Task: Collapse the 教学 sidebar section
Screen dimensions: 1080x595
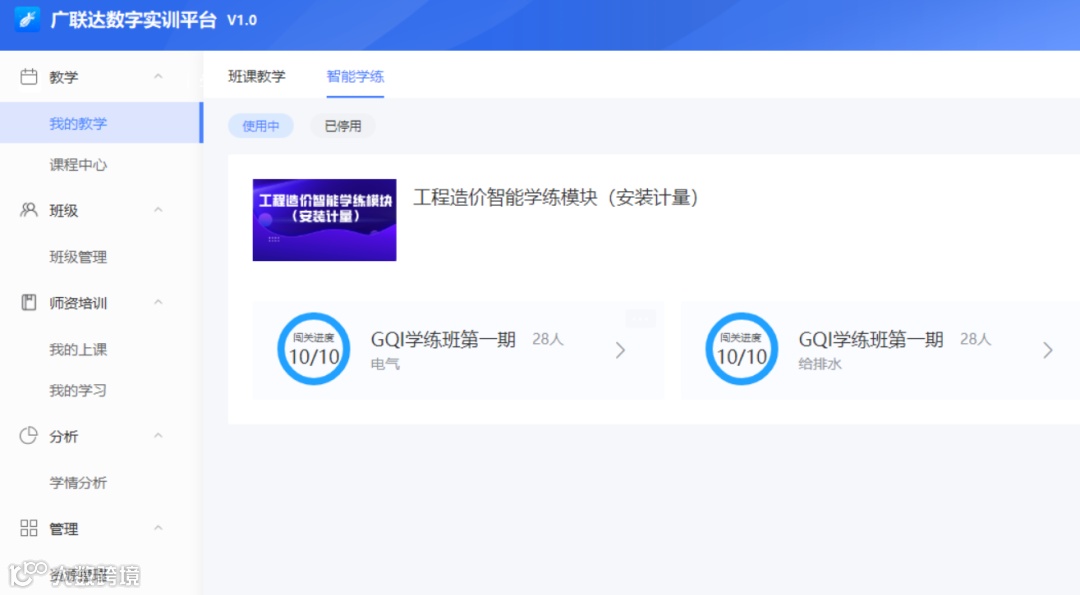Action: tap(158, 76)
